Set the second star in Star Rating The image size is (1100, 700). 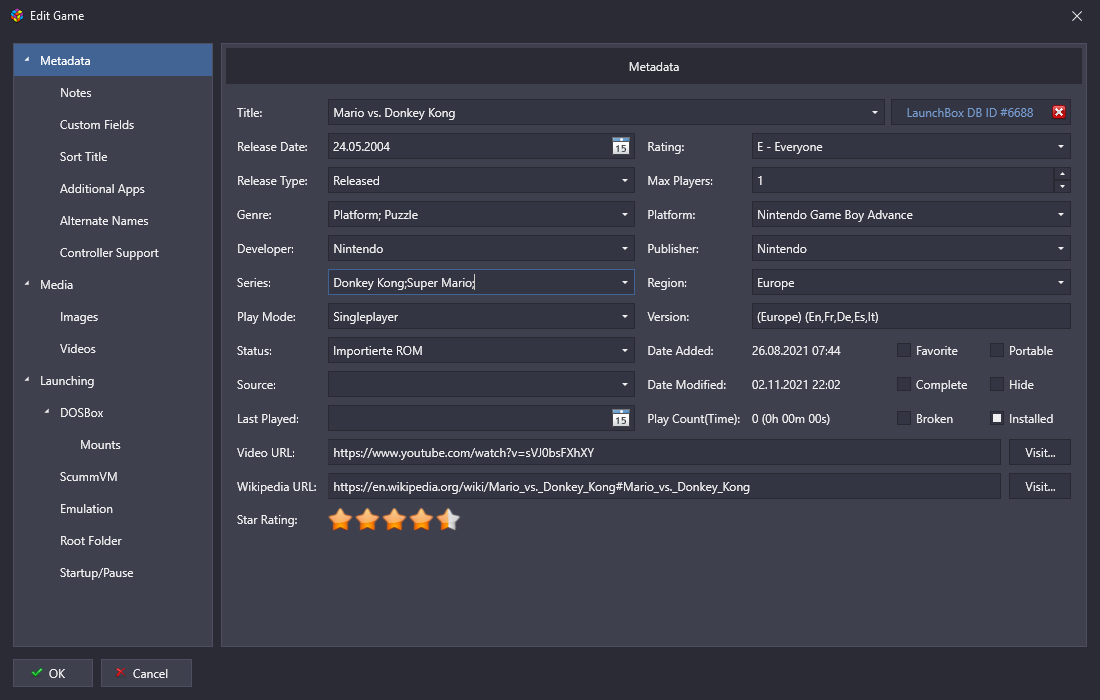[x=367, y=520]
